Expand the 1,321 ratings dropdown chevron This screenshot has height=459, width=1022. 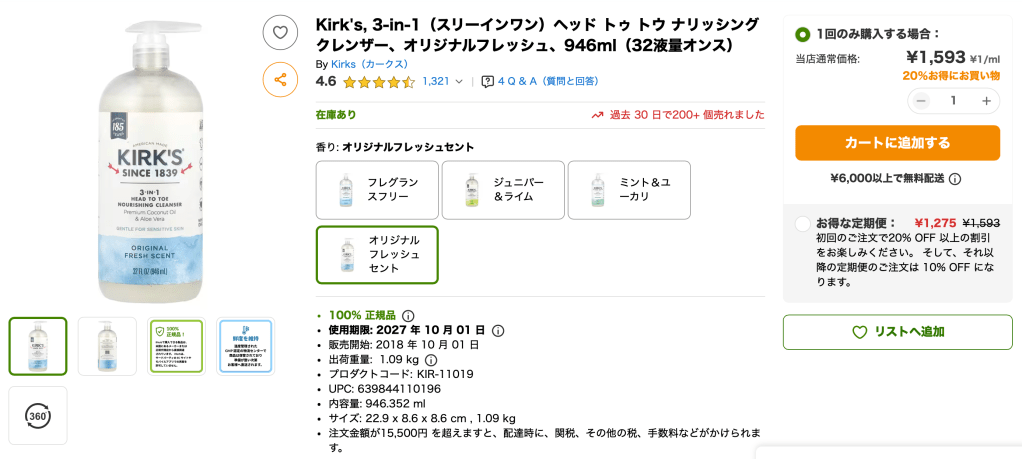459,82
